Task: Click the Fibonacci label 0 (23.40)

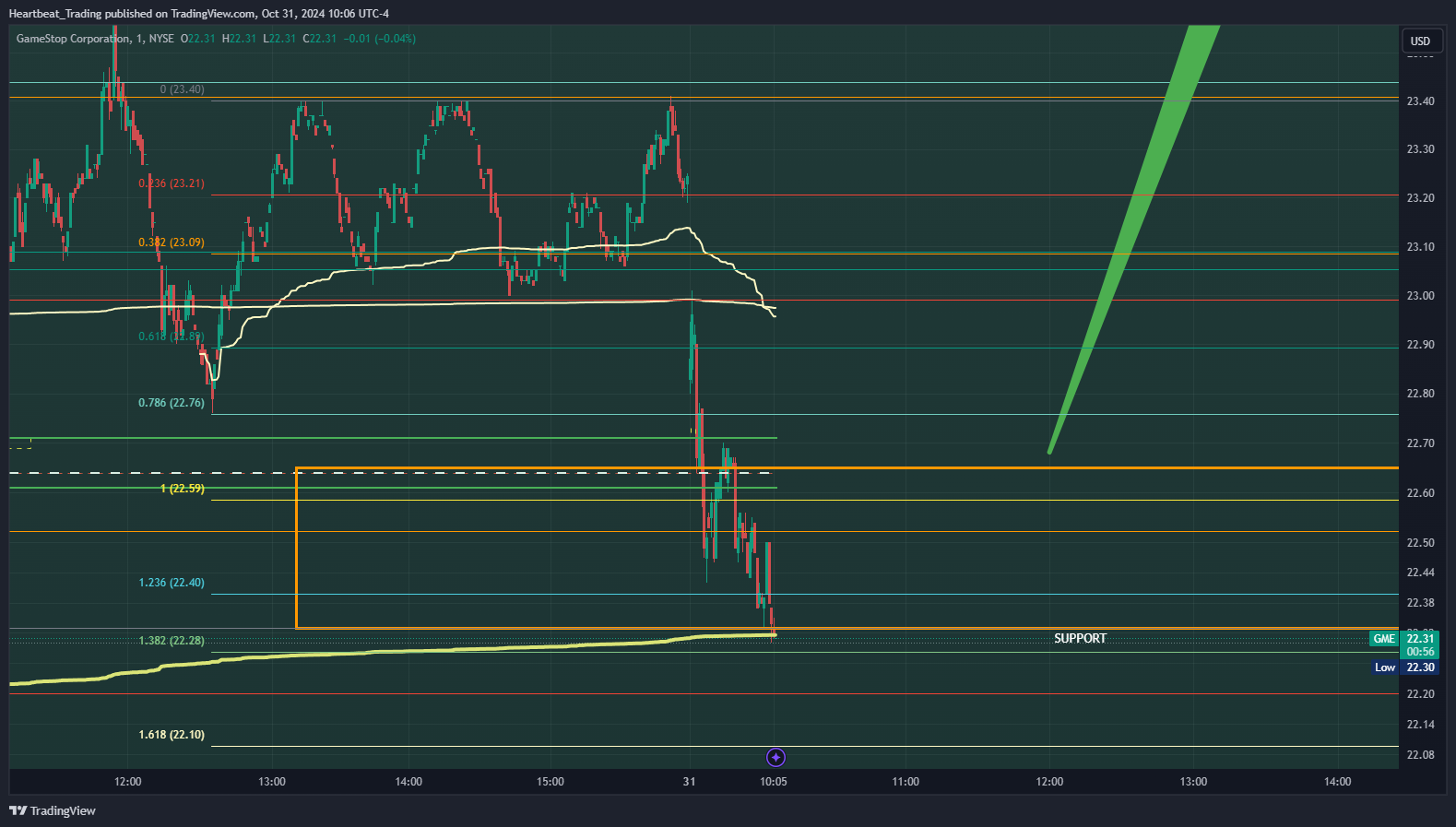Action: tap(182, 89)
